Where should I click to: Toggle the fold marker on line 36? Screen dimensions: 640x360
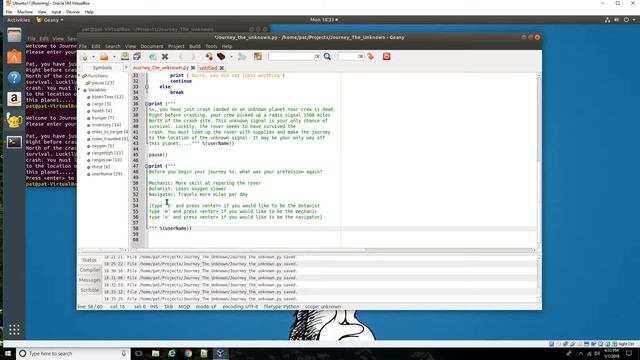[x=147, y=104]
